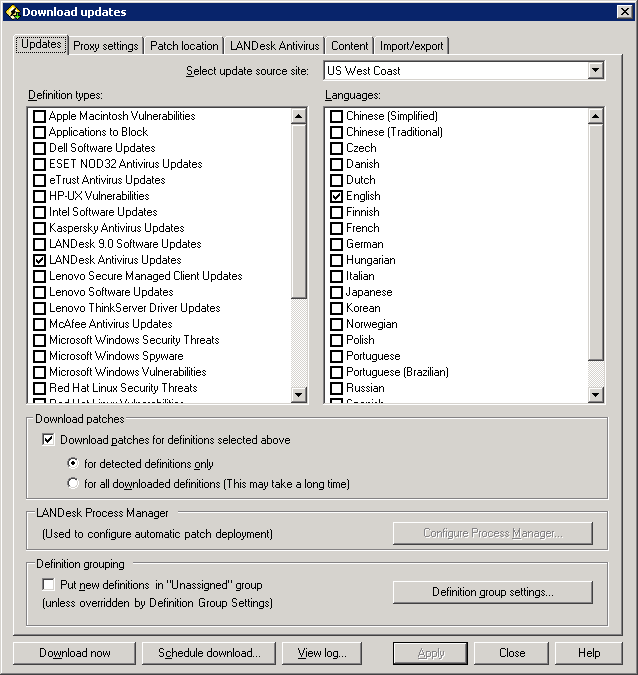Check Lenovo Secure Managed Client Updates
638x675 pixels.
39,276
